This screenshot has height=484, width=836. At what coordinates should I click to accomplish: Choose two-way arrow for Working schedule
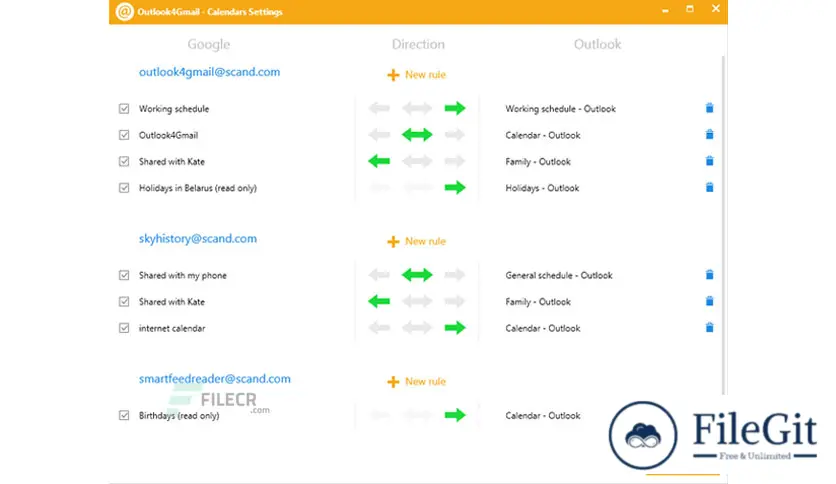(x=417, y=108)
